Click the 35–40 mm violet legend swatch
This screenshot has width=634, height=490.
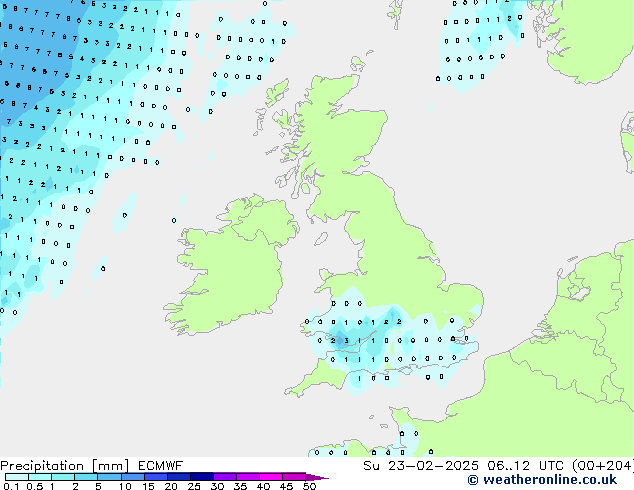pyautogui.click(x=248, y=477)
